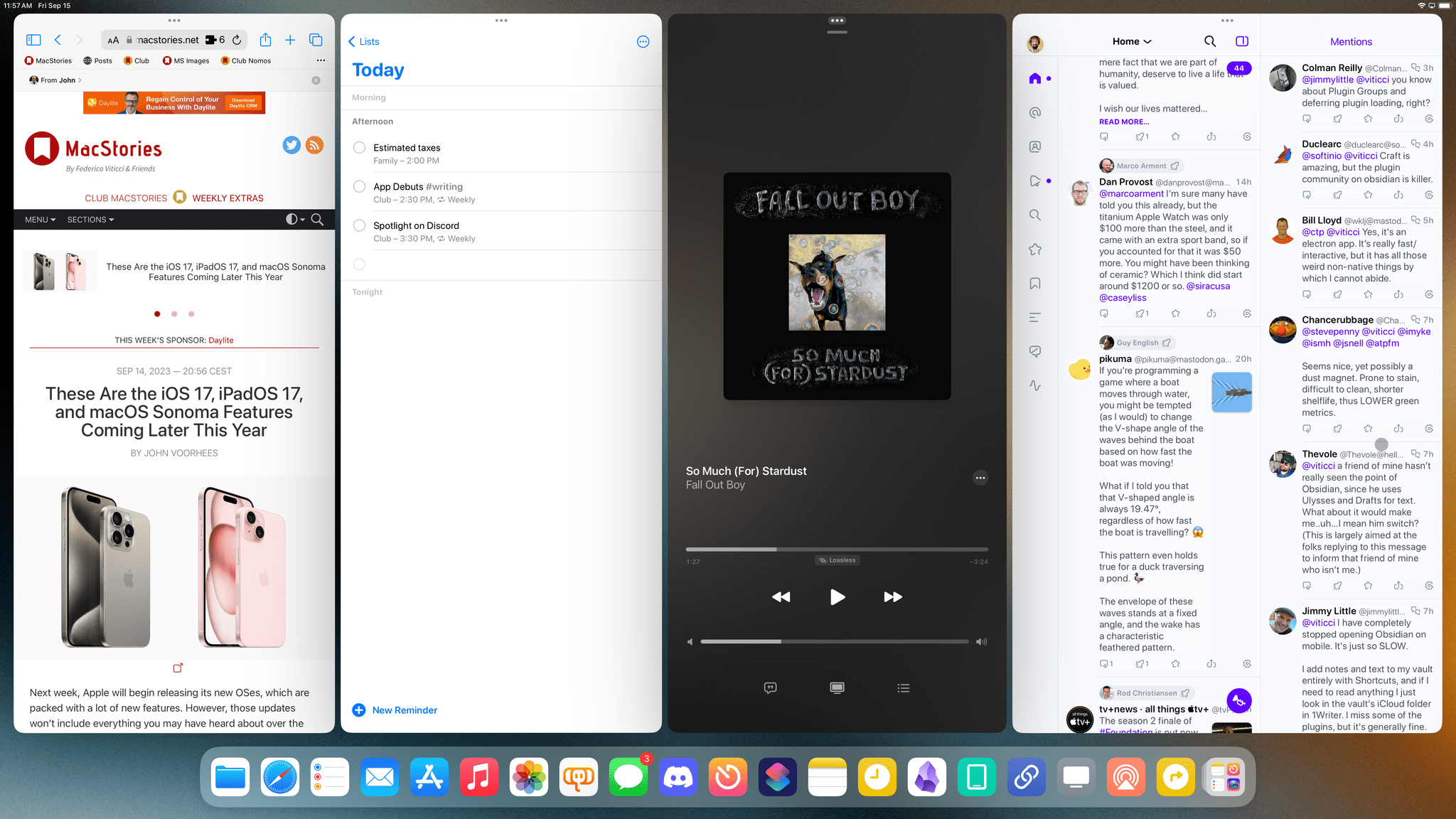Toggle Safari sidebar button
The width and height of the screenshot is (1456, 819).
(x=33, y=40)
